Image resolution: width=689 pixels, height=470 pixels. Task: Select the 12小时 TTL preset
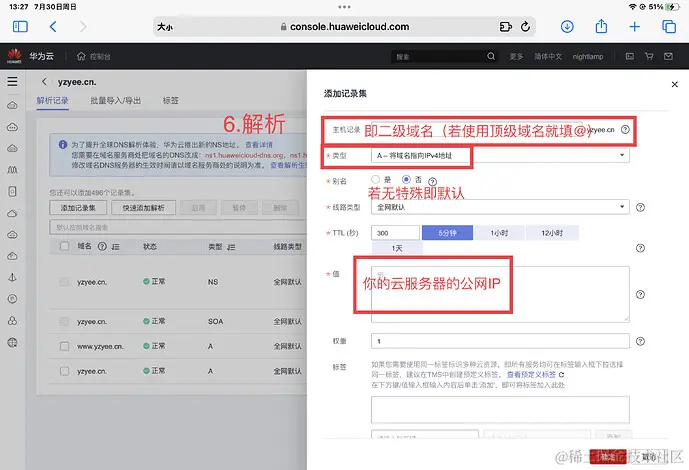point(552,233)
